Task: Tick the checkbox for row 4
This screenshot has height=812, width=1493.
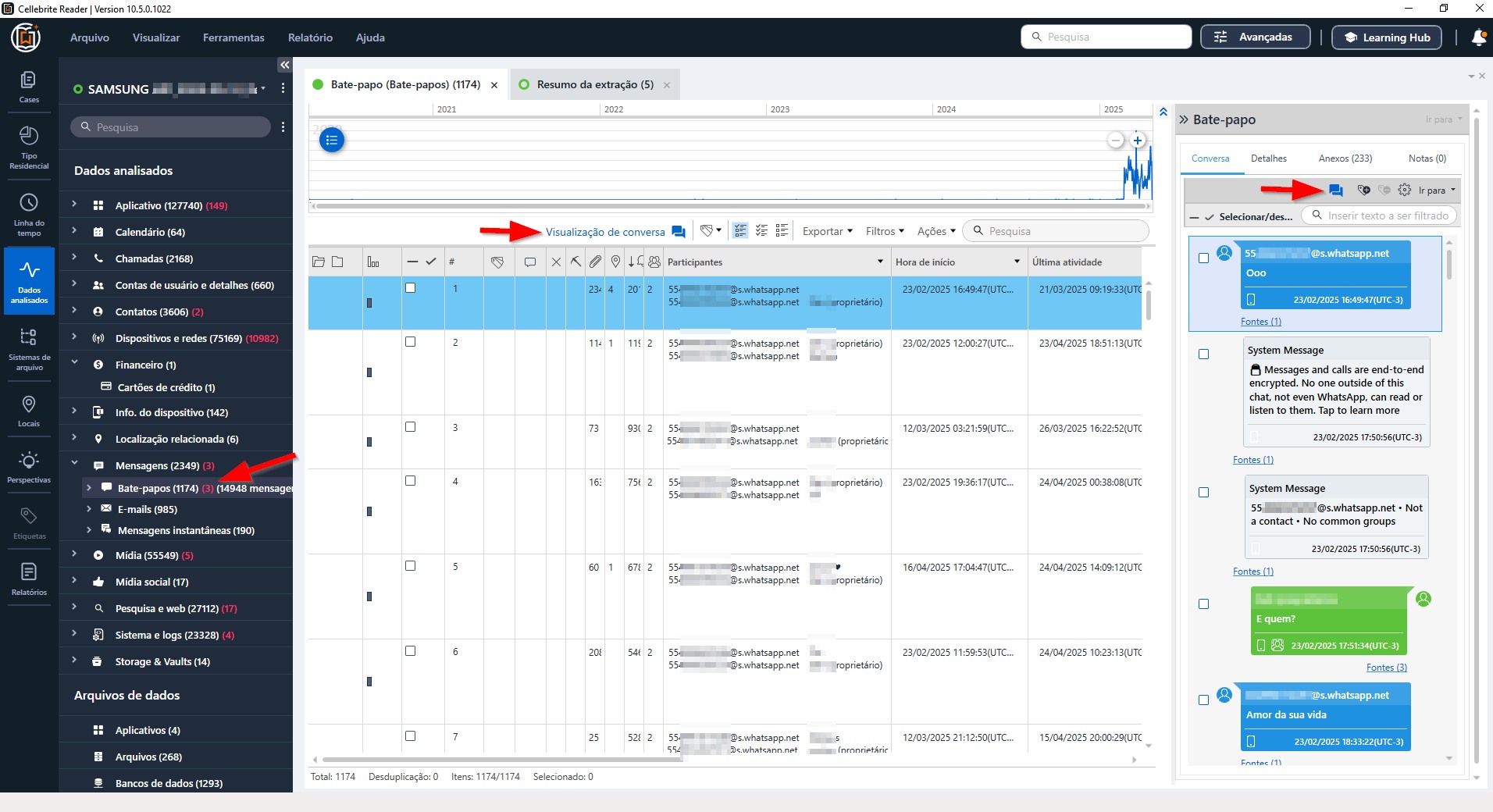Action: [x=410, y=481]
